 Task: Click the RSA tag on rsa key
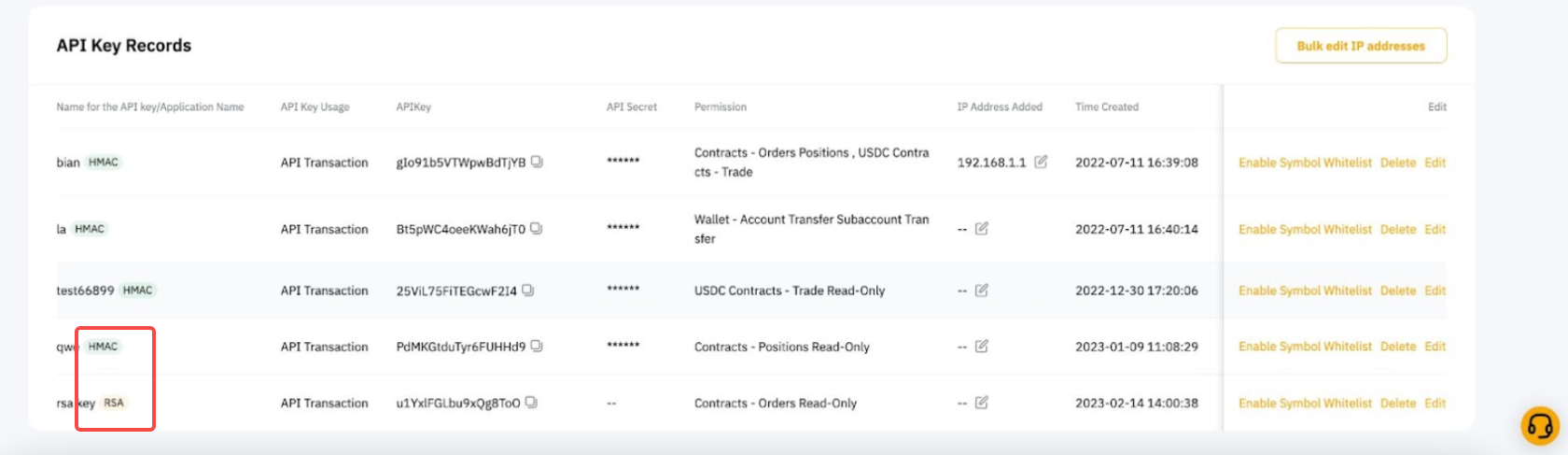[x=114, y=403]
